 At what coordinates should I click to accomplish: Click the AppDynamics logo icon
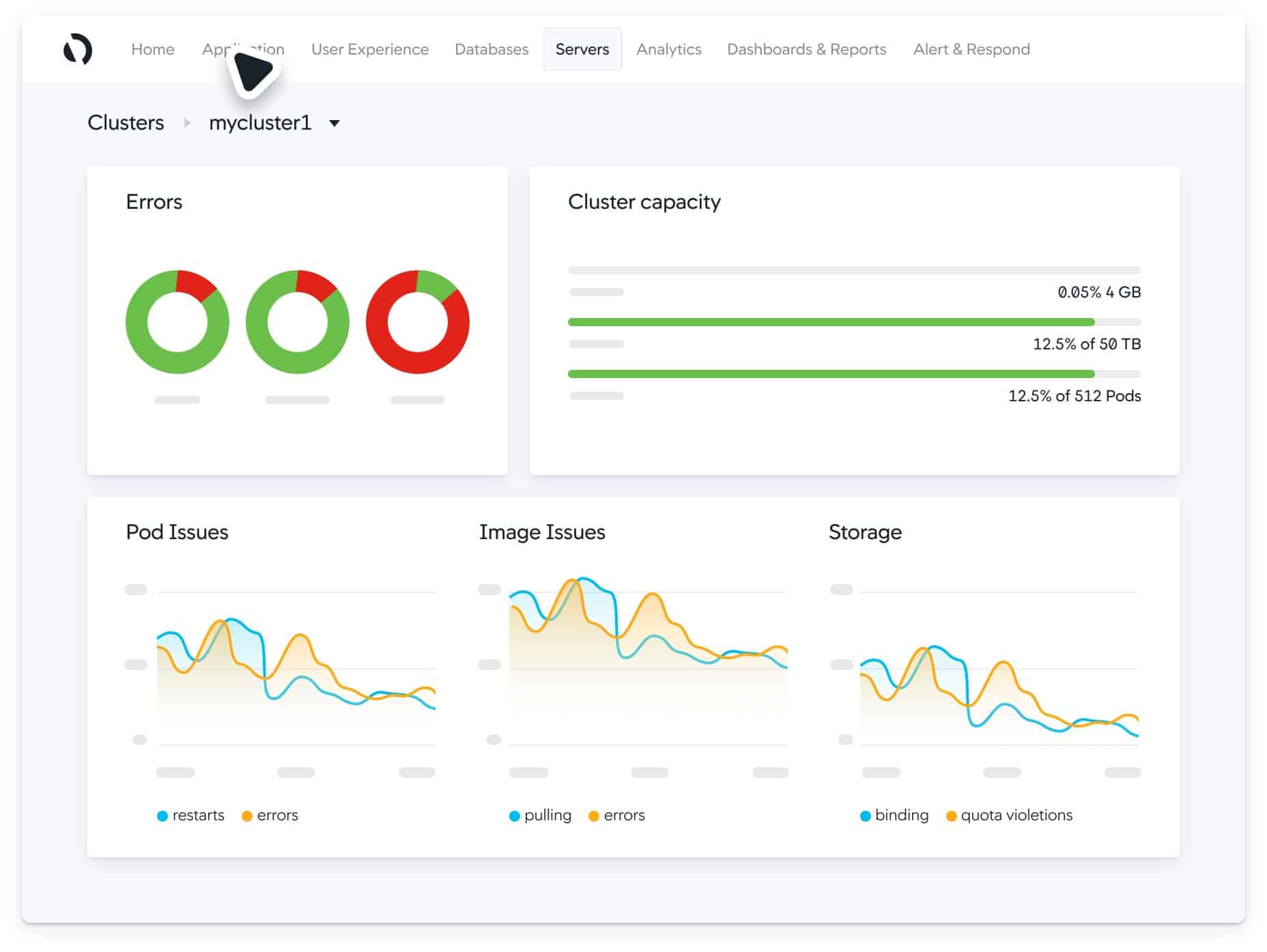point(77,49)
